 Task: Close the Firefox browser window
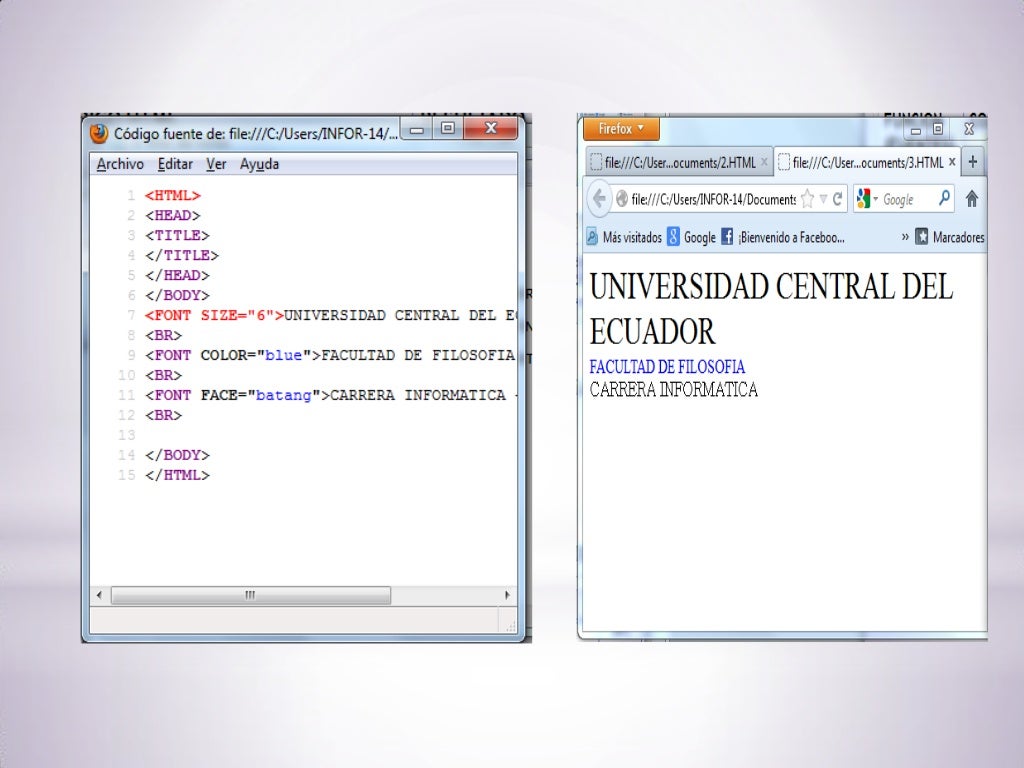tap(969, 129)
